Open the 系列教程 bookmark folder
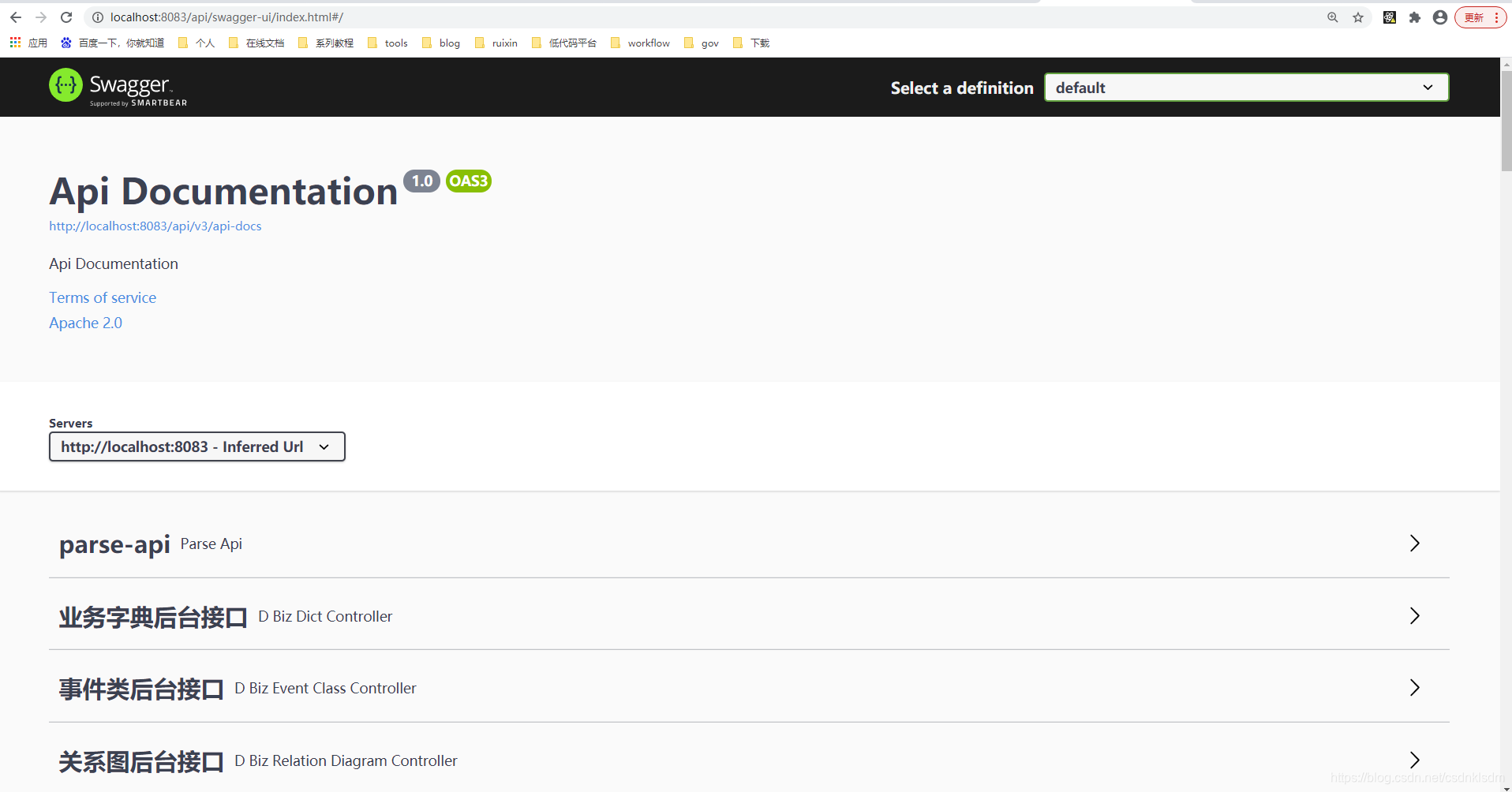Image resolution: width=1512 pixels, height=792 pixels. 326,43
